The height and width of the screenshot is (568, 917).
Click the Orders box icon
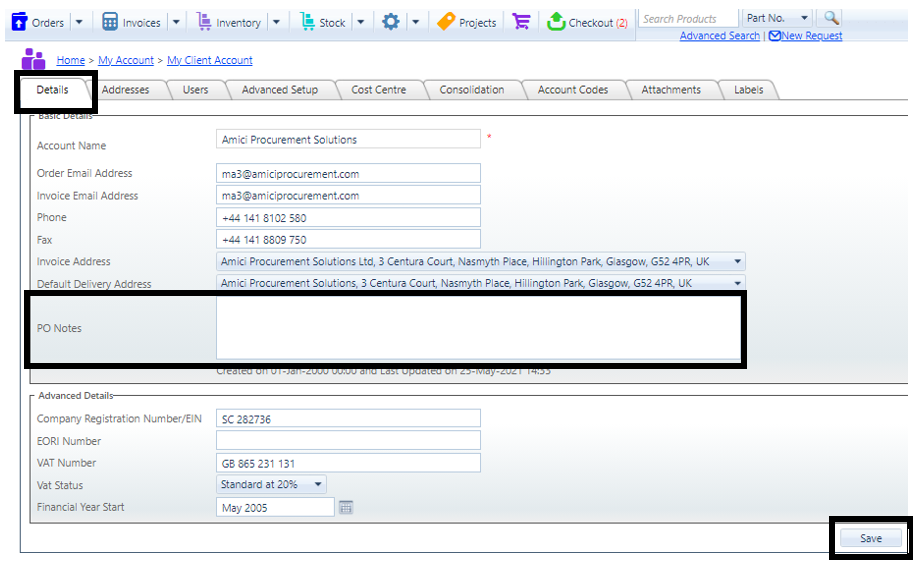[x=19, y=22]
